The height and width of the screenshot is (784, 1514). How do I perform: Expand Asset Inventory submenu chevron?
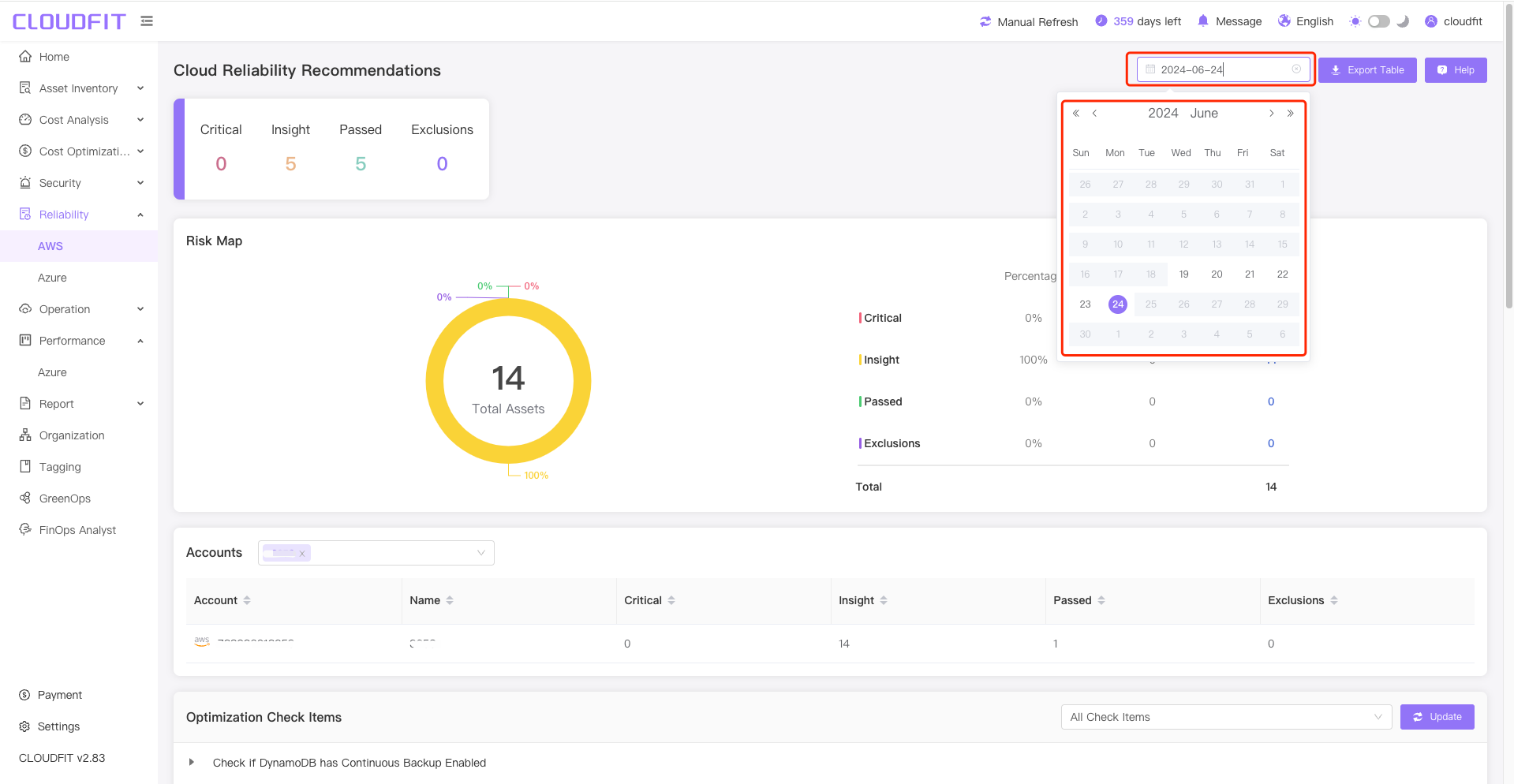click(140, 88)
